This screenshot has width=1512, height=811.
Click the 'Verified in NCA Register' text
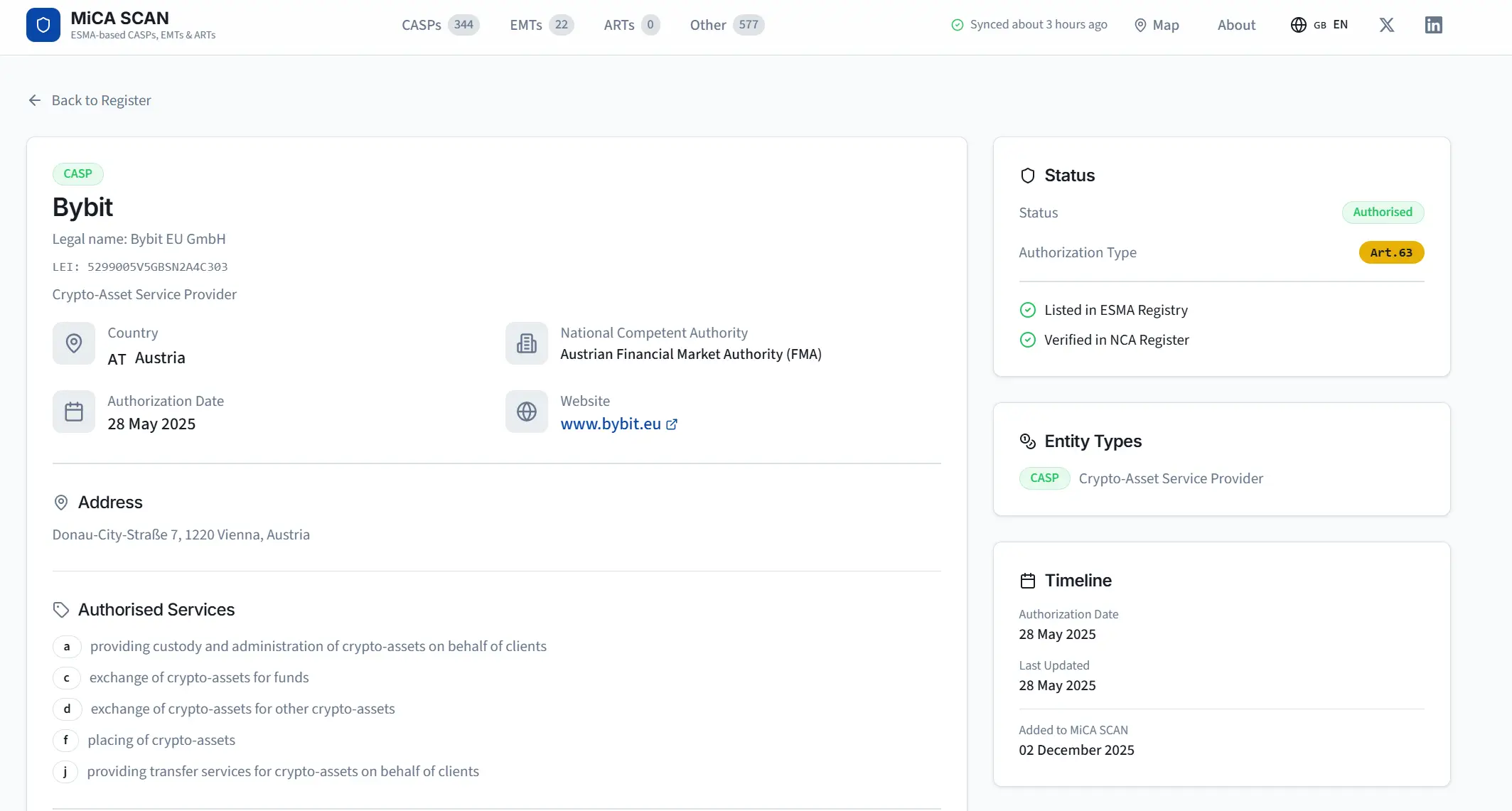pos(1117,340)
